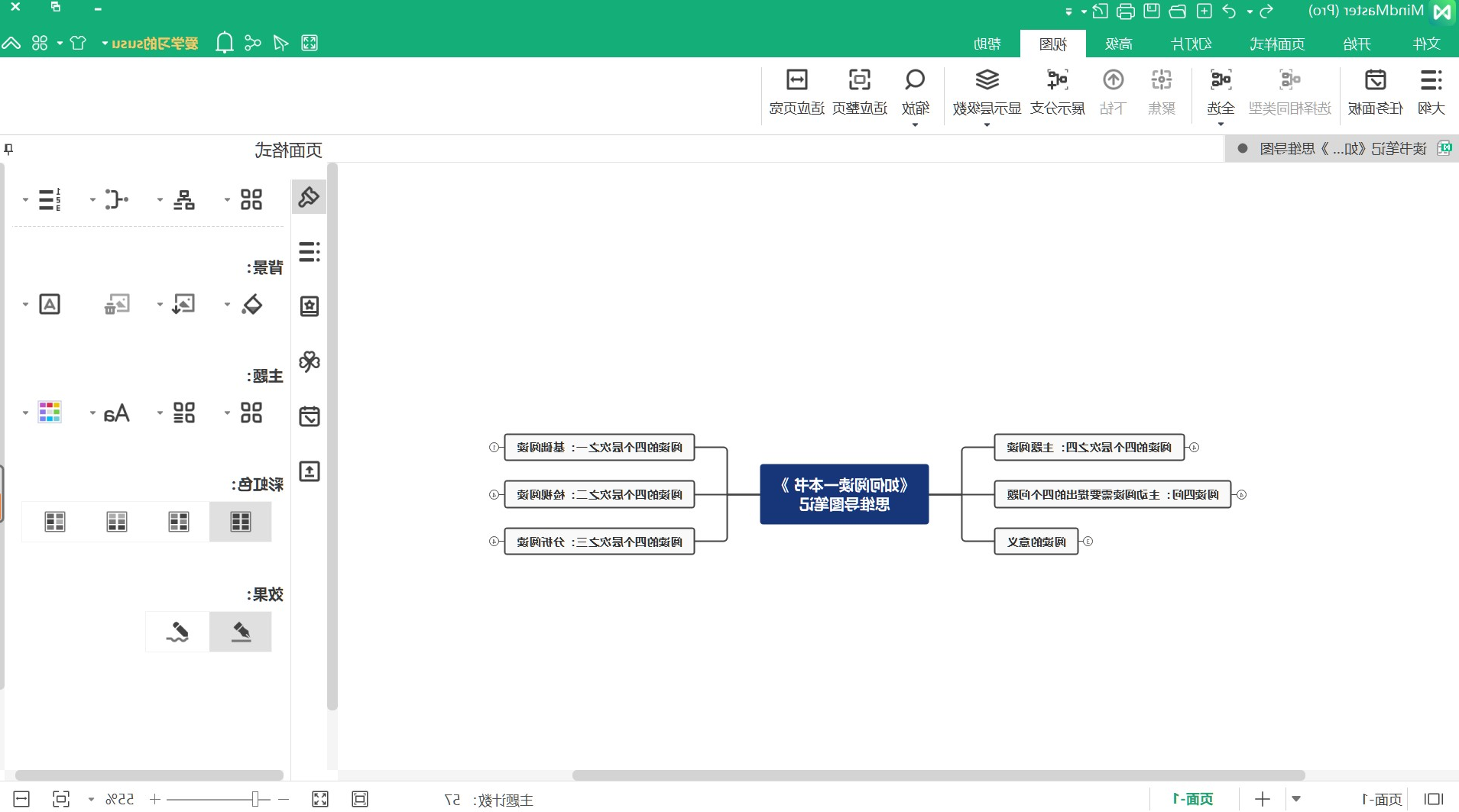Select the node 阅读的四个层次之四：主题阅读
Screen dimensions: 1459x812
(1089, 447)
